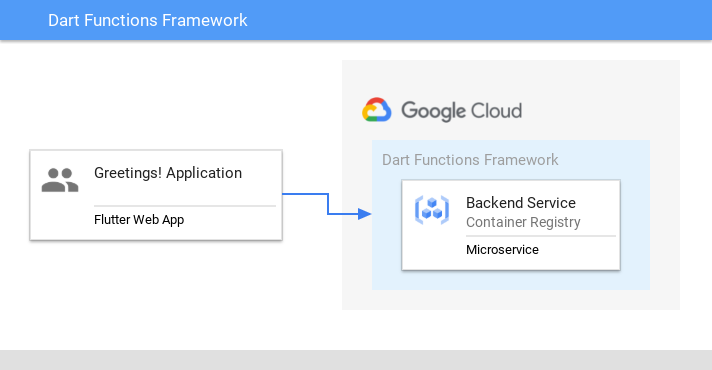Select the 'Greetings! Application' label
This screenshot has height=370, width=712.
pos(168,173)
